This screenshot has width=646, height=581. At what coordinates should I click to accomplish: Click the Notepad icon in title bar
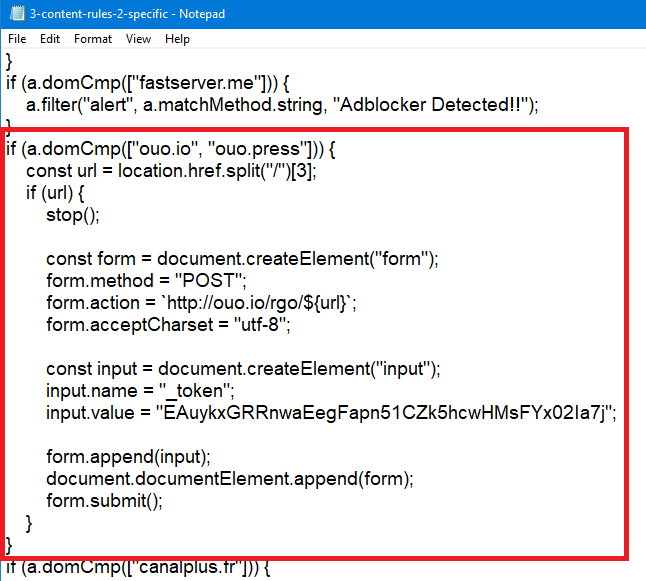(x=17, y=14)
